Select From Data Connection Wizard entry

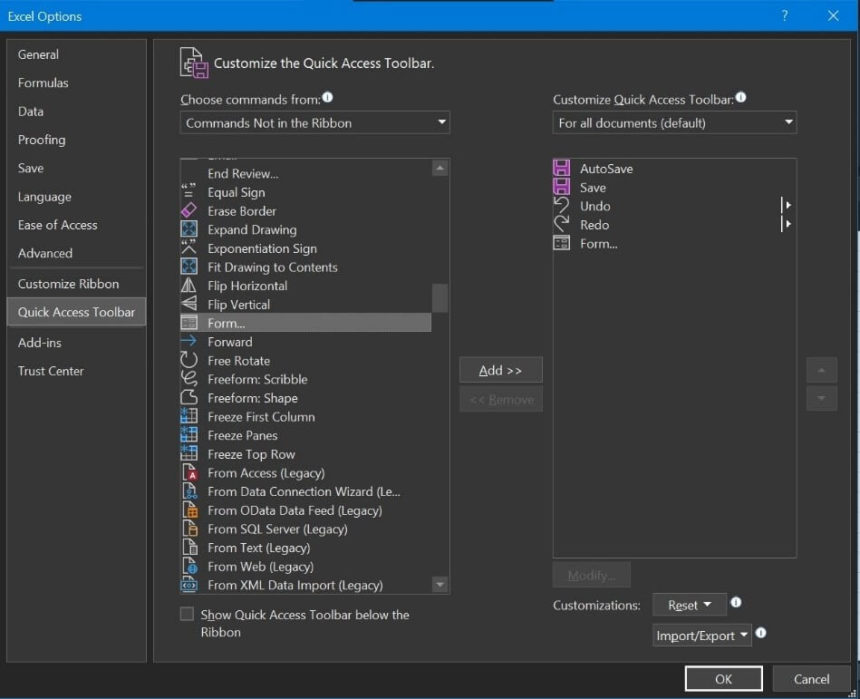[305, 491]
